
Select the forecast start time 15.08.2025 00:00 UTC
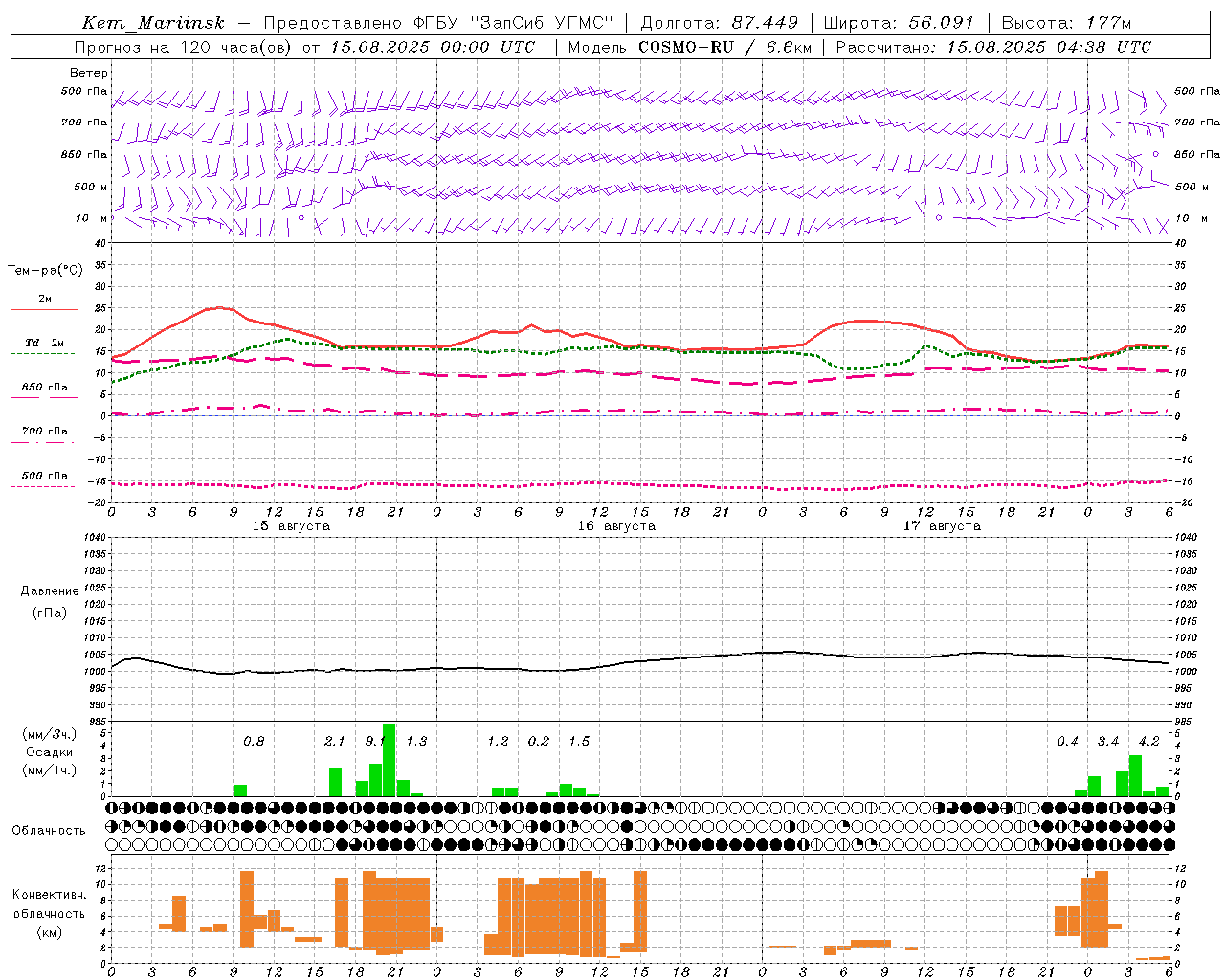click(x=433, y=47)
